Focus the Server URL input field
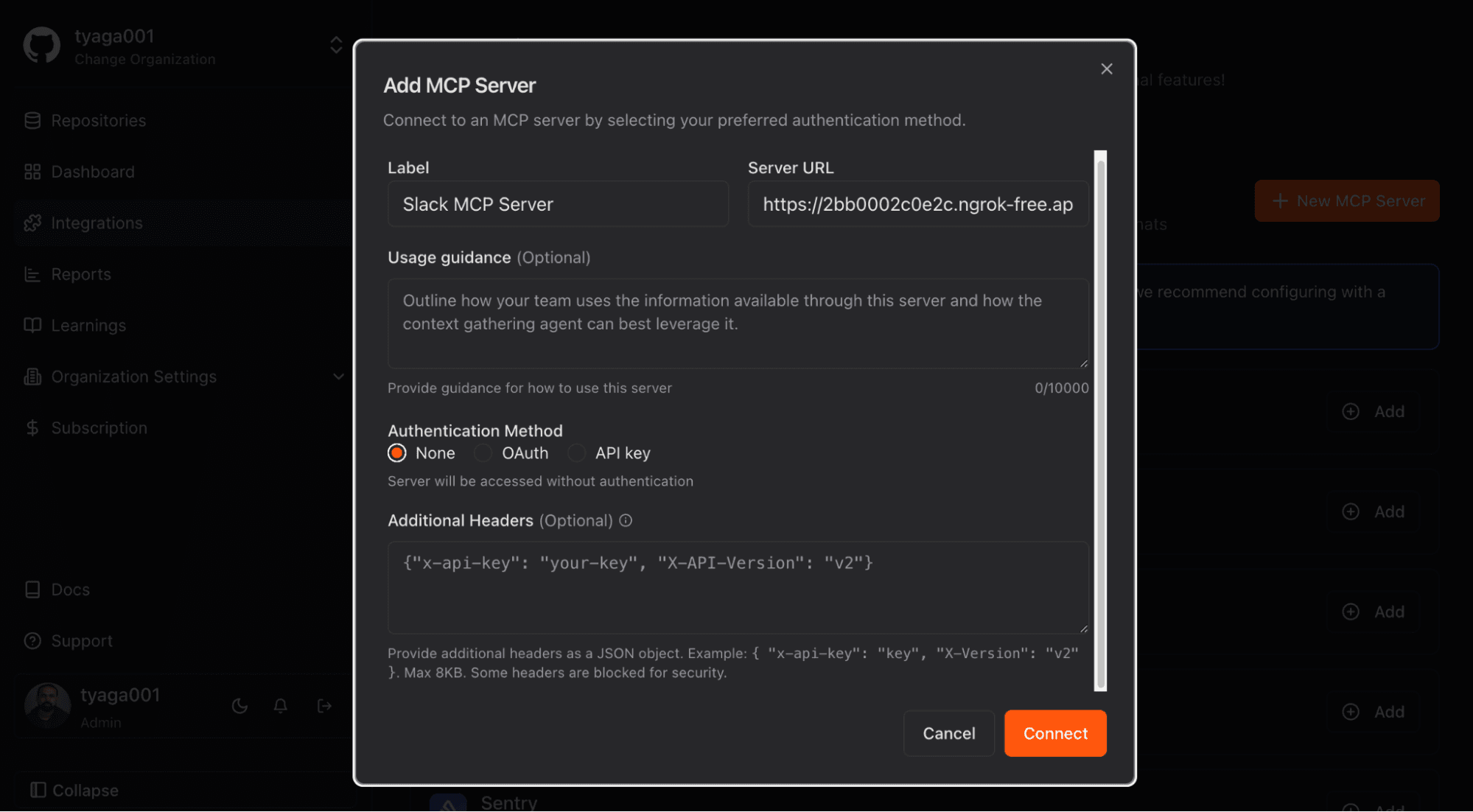1473x812 pixels. tap(917, 204)
